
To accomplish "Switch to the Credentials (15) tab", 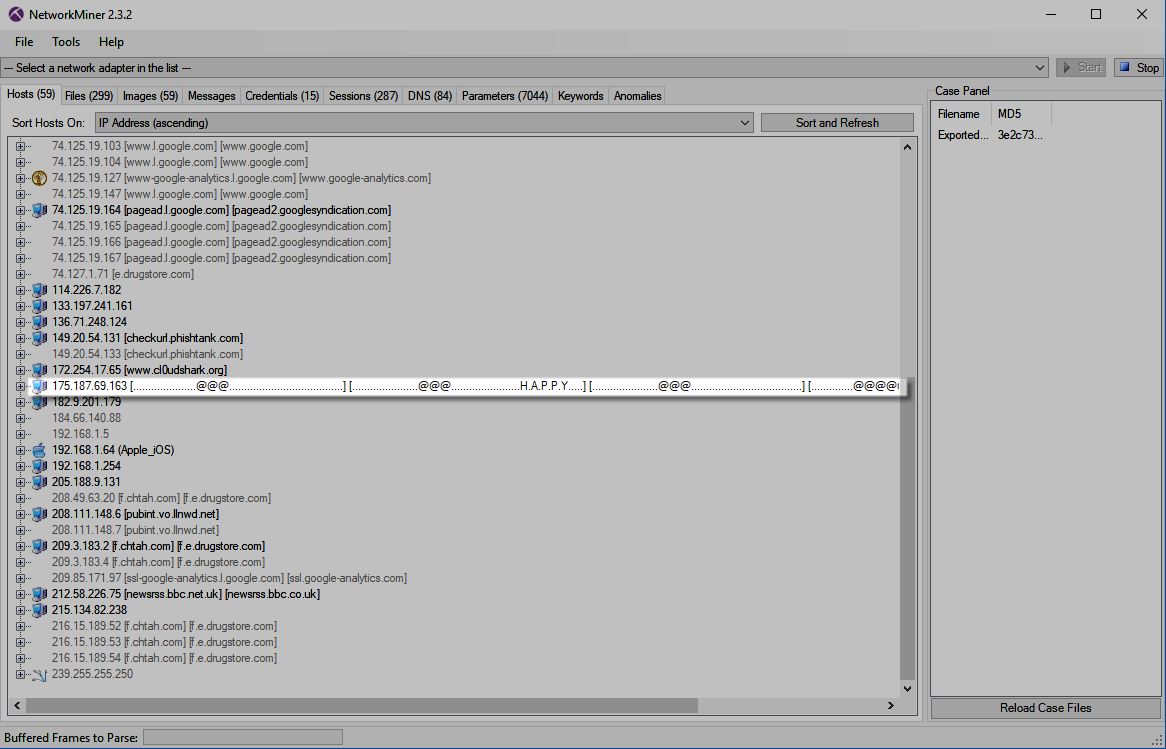I will coord(283,96).
